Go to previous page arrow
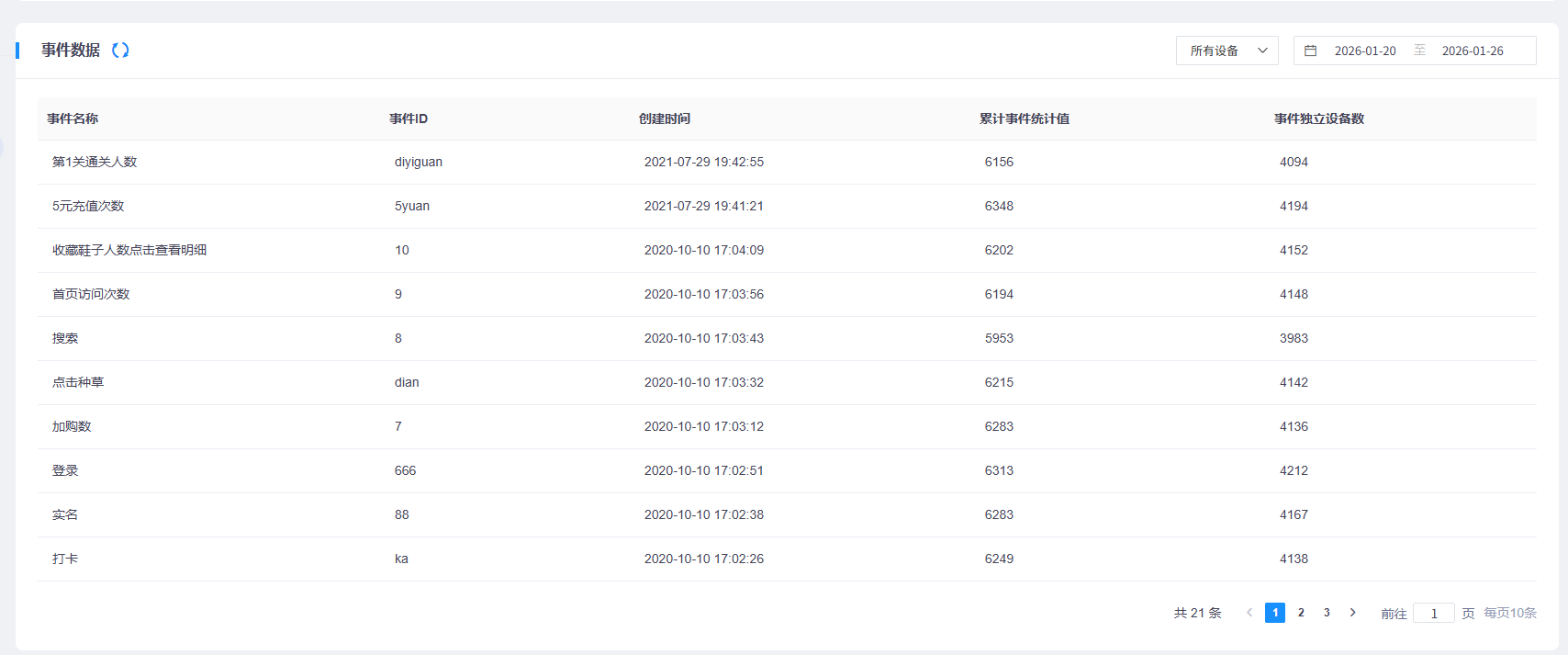1568x655 pixels. [1249, 613]
